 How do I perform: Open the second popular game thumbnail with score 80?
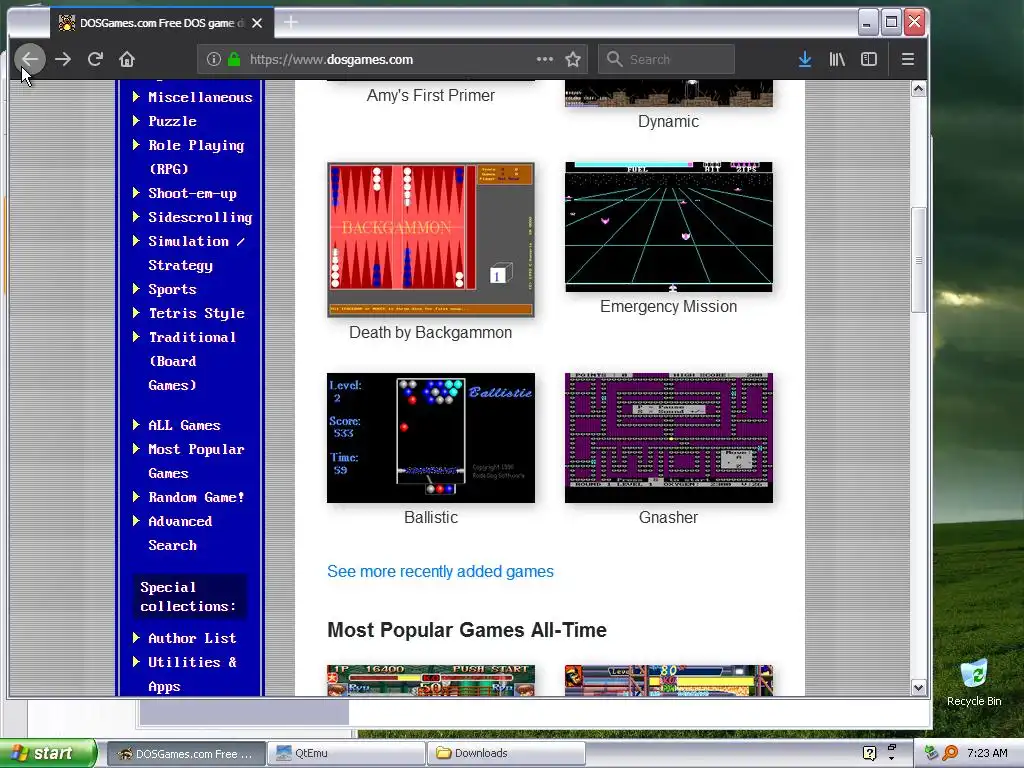[669, 680]
